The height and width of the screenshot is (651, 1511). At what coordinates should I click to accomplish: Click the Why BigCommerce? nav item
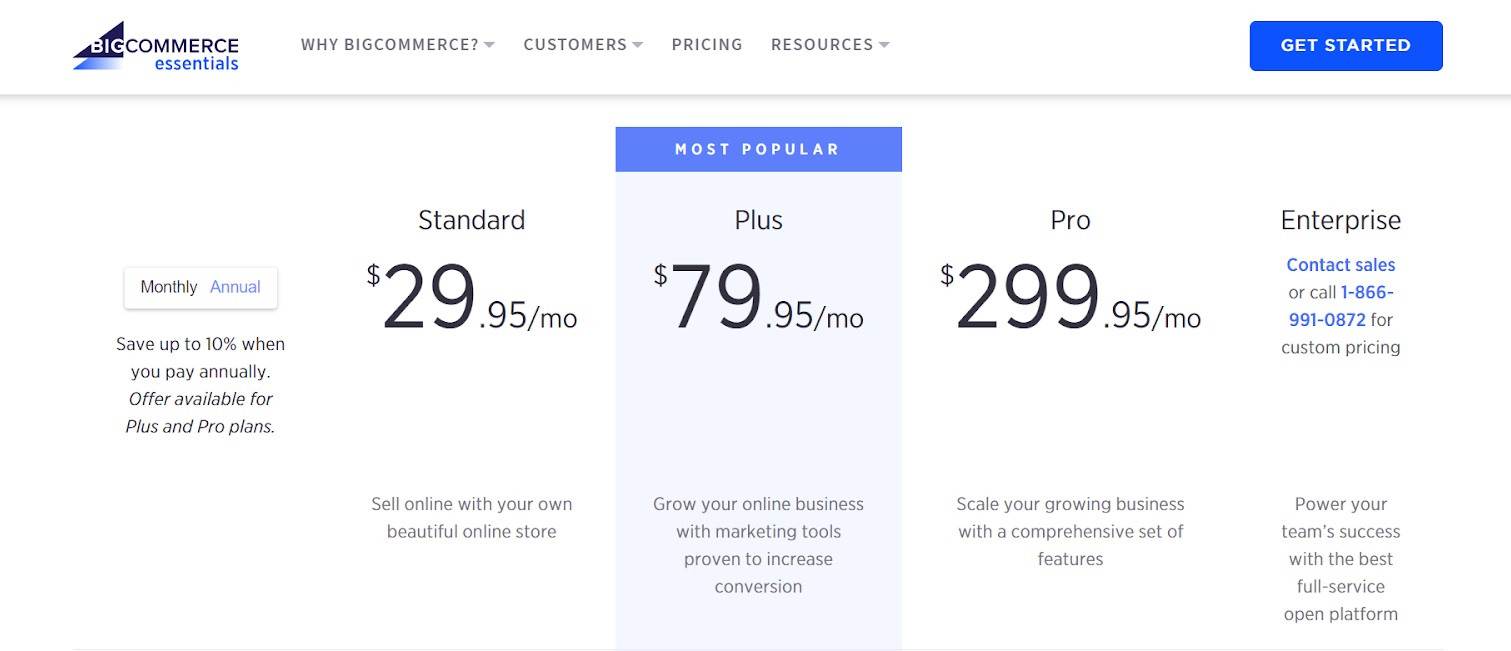coord(390,45)
